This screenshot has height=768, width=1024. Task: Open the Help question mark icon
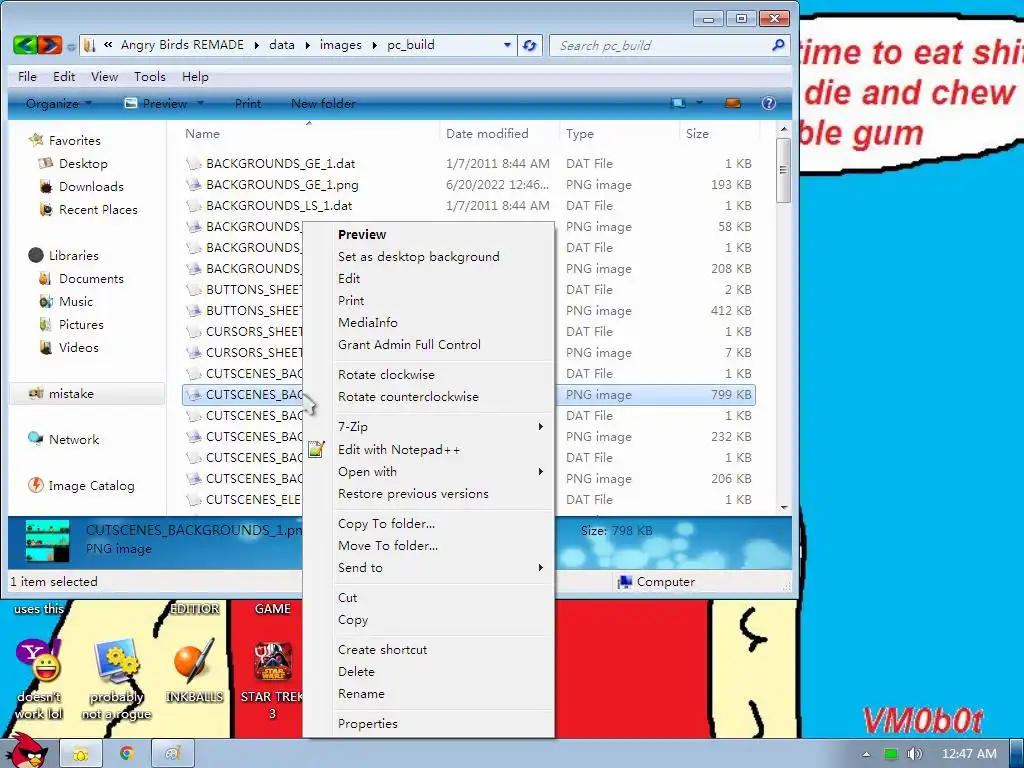(769, 103)
